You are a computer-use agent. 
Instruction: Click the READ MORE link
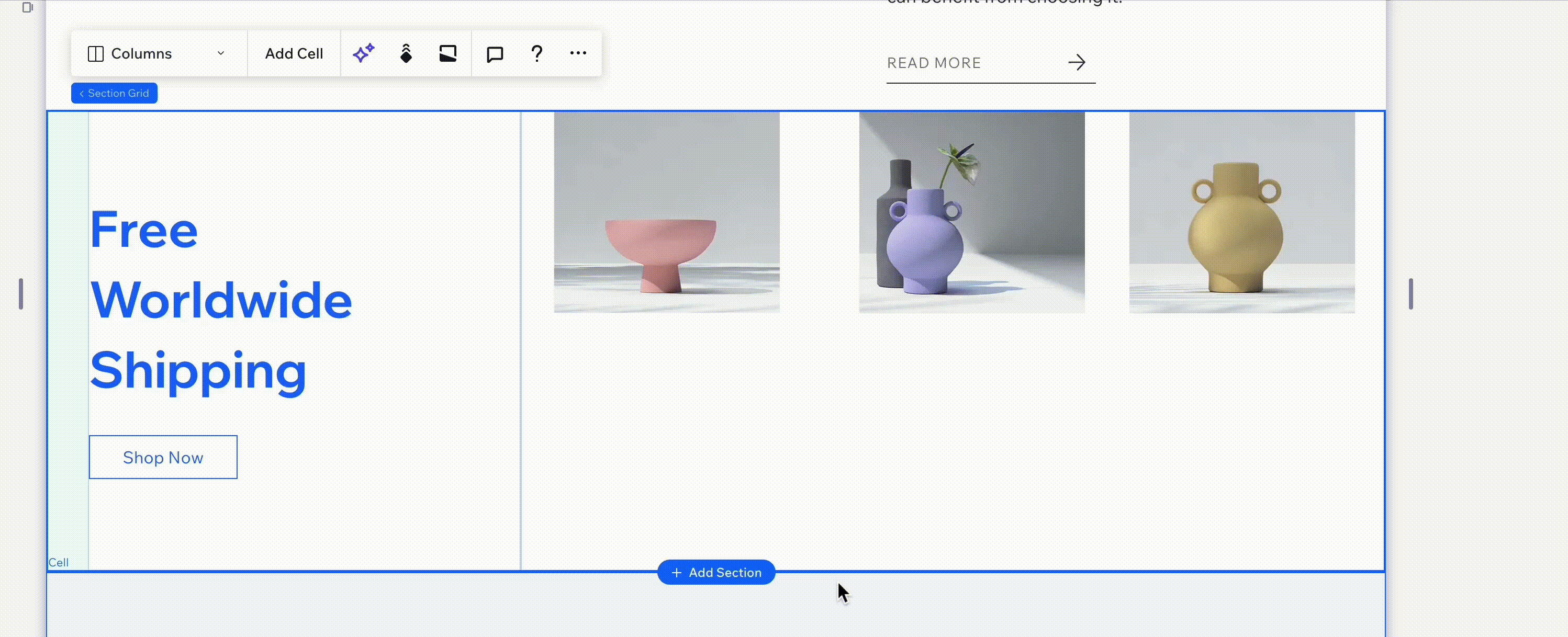click(934, 63)
